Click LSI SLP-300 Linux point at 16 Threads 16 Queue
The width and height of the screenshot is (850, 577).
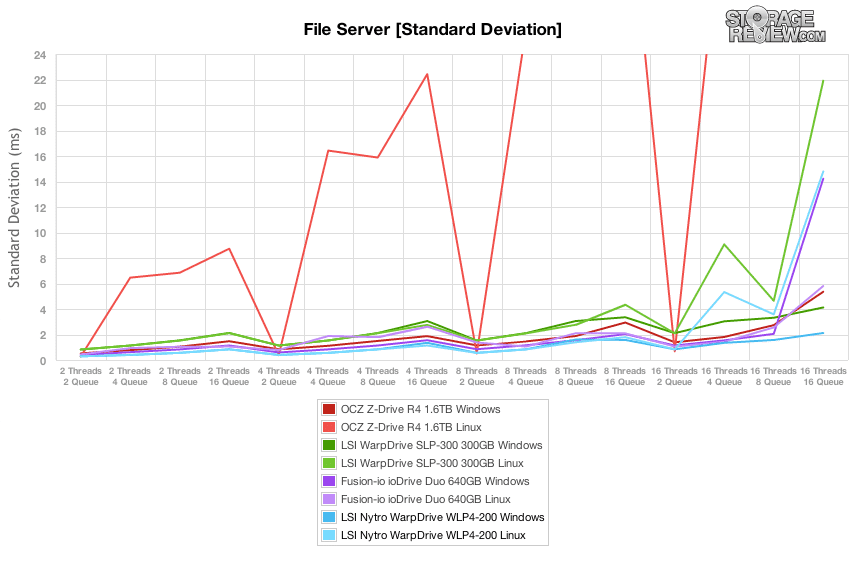pyautogui.click(x=823, y=81)
